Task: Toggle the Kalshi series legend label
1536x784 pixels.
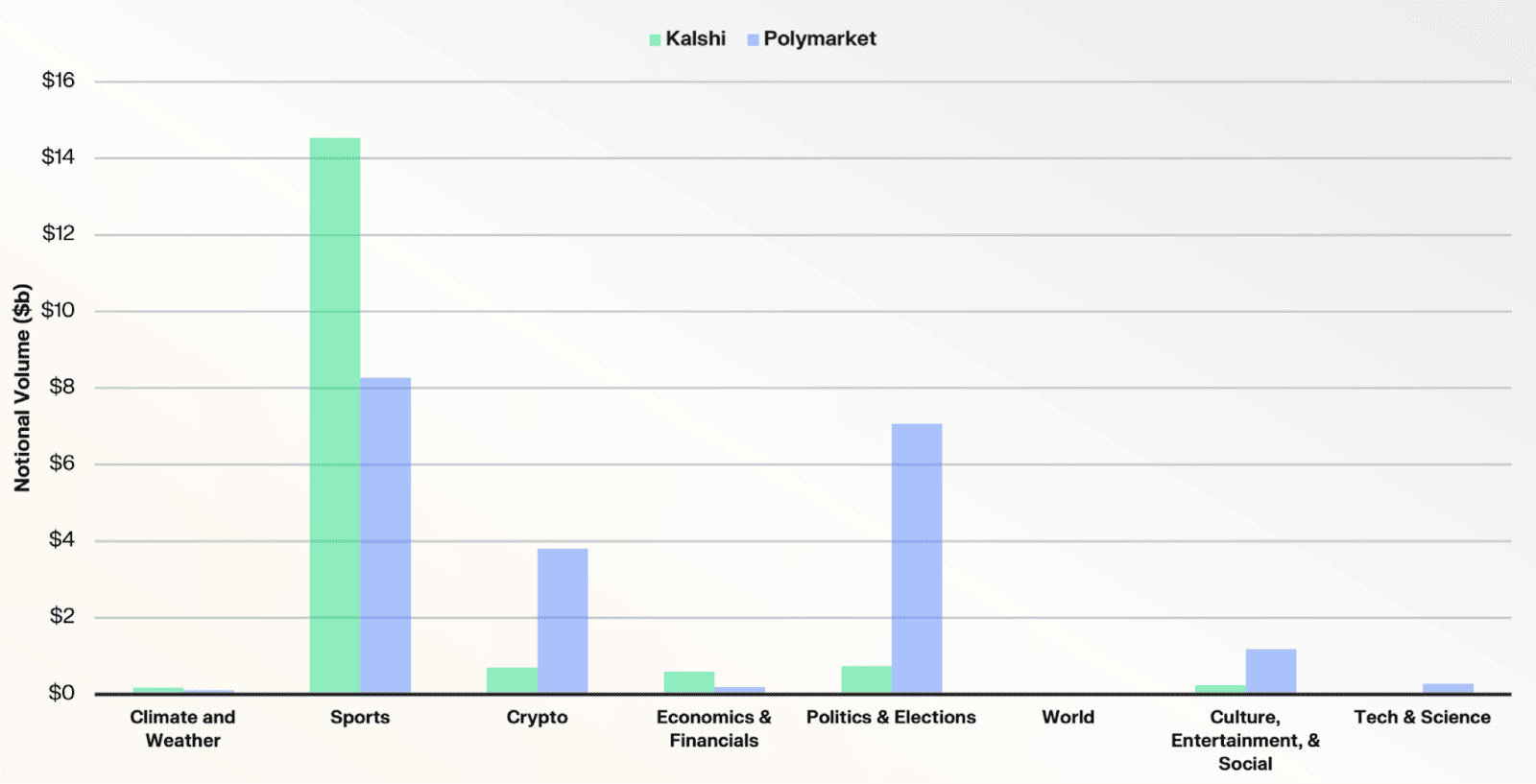Action: 695,39
